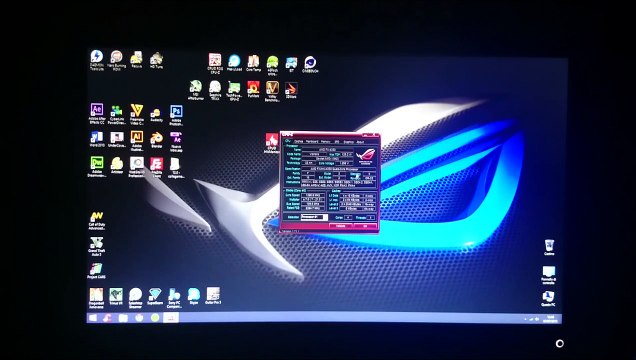
Task: Open Word 2013 desktop shortcut
Action: (97, 139)
